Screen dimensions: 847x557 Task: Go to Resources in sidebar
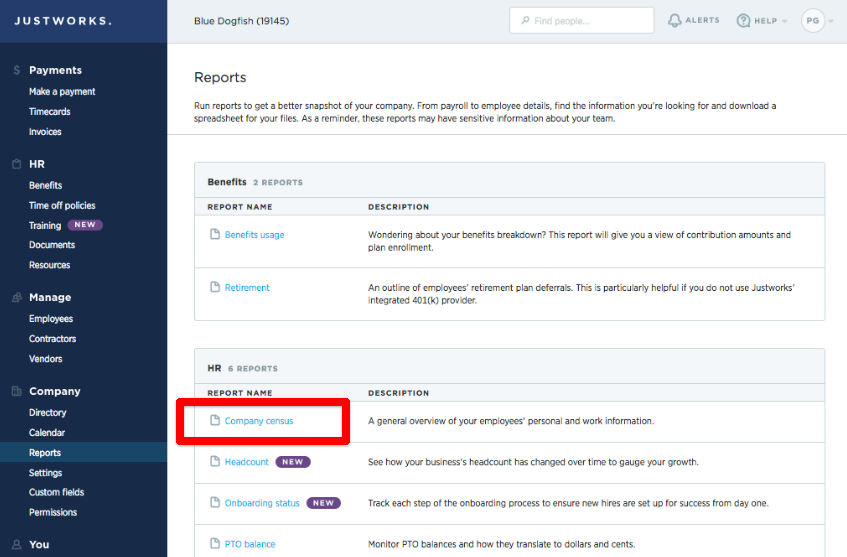(50, 265)
